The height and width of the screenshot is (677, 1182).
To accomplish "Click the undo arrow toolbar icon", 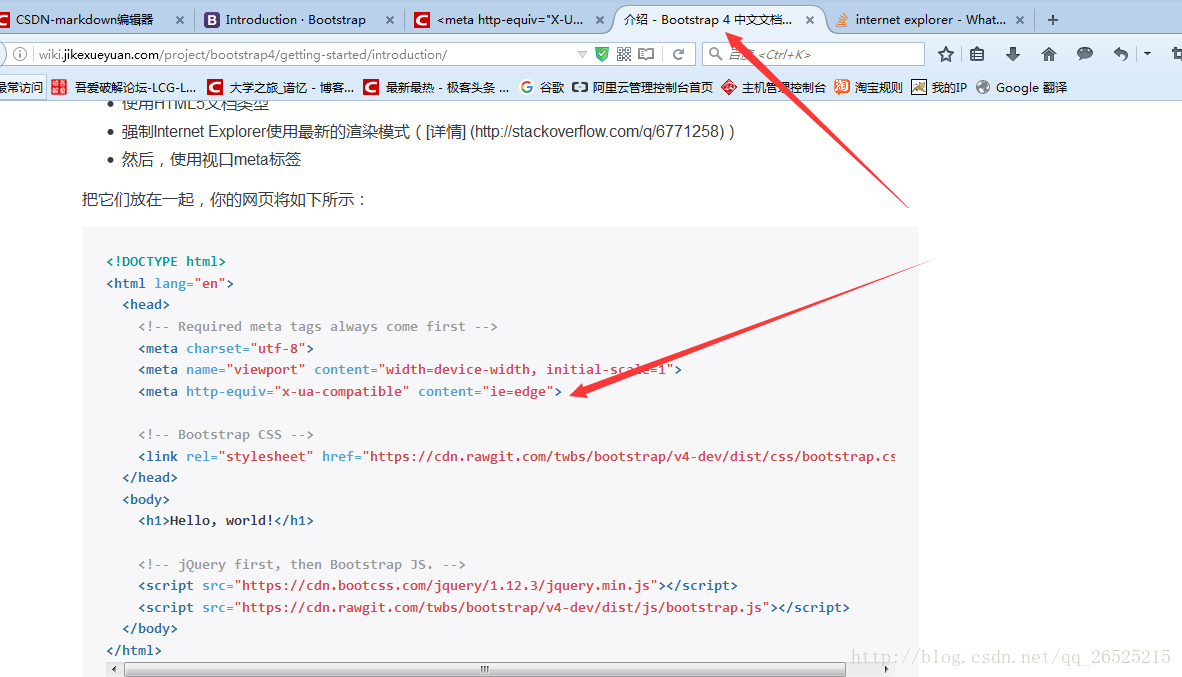I will pyautogui.click(x=1121, y=54).
